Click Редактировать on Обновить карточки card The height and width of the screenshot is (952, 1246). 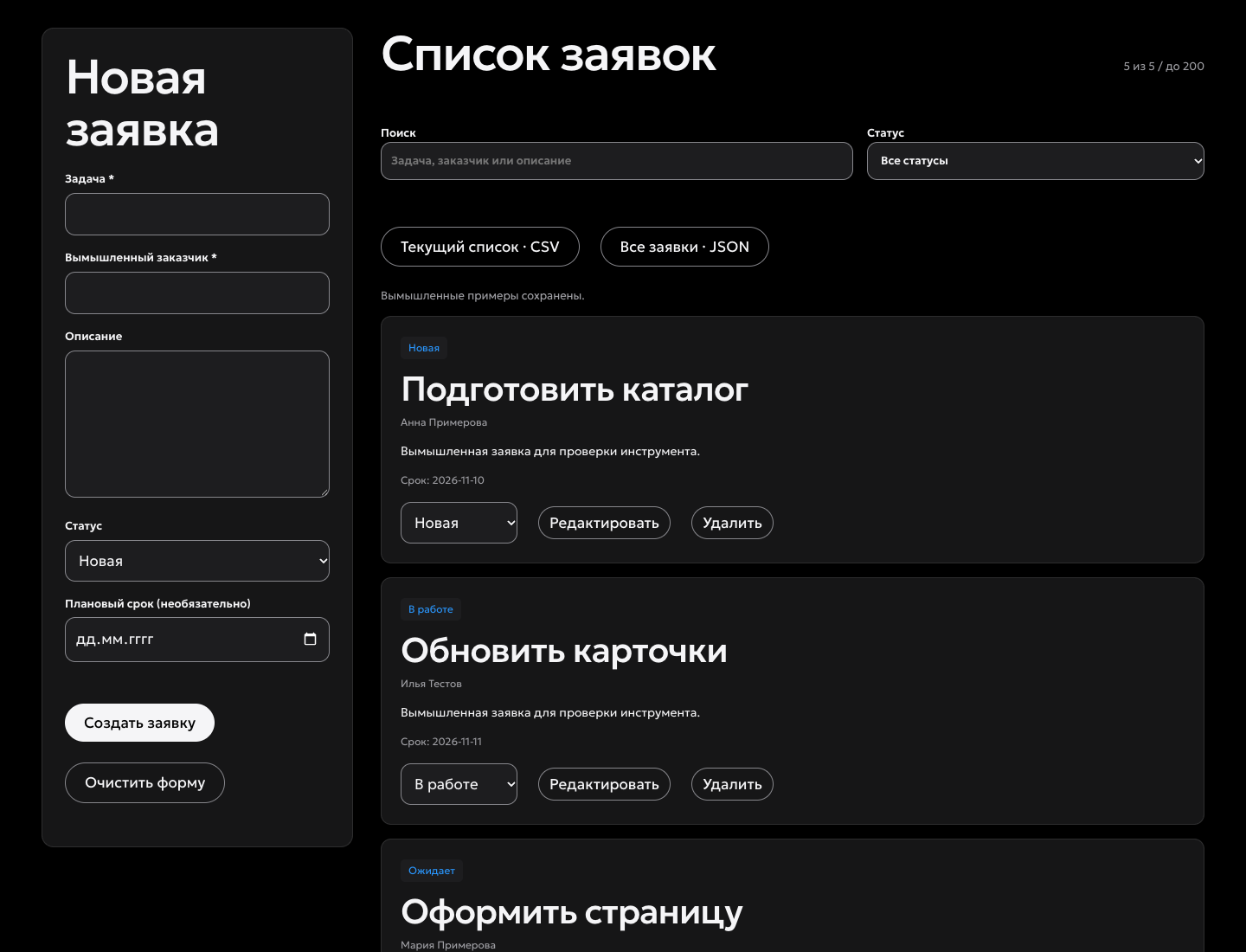pos(604,784)
